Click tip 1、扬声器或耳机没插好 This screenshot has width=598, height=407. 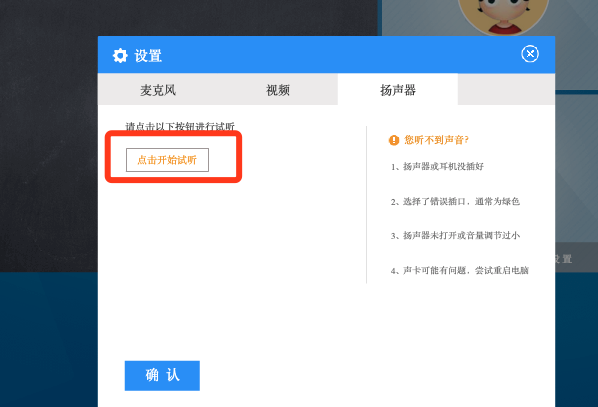[437, 166]
